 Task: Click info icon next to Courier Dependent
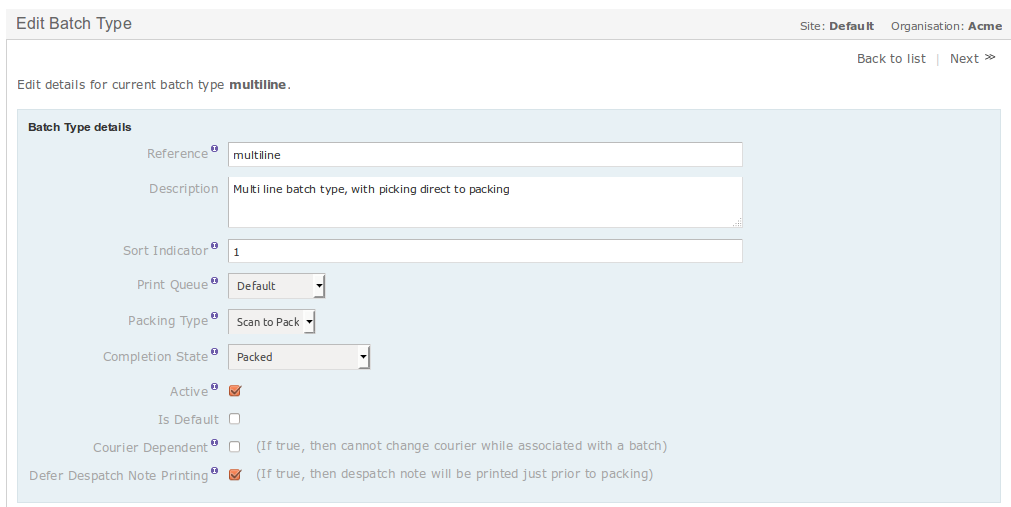[x=215, y=443]
